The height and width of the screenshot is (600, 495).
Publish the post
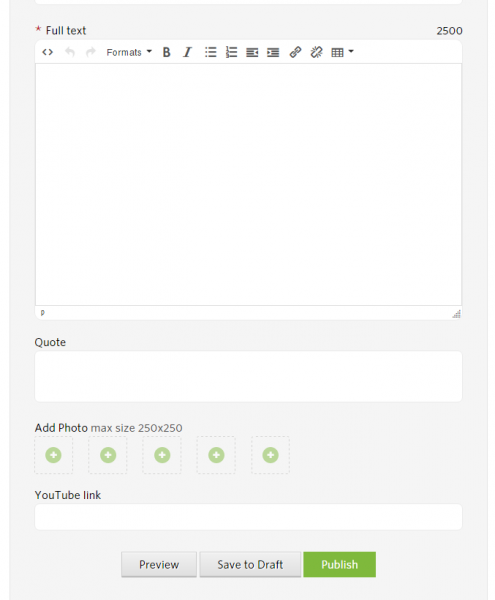tap(339, 564)
